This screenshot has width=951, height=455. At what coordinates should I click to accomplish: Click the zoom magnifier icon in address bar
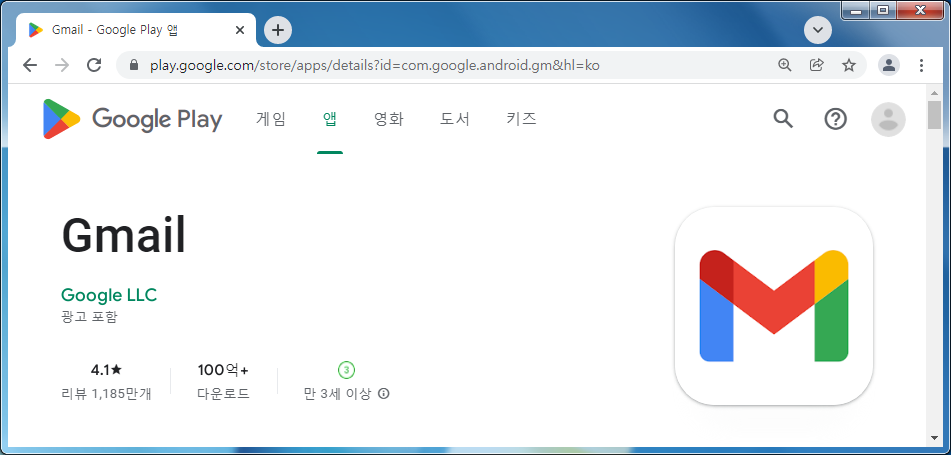point(785,65)
